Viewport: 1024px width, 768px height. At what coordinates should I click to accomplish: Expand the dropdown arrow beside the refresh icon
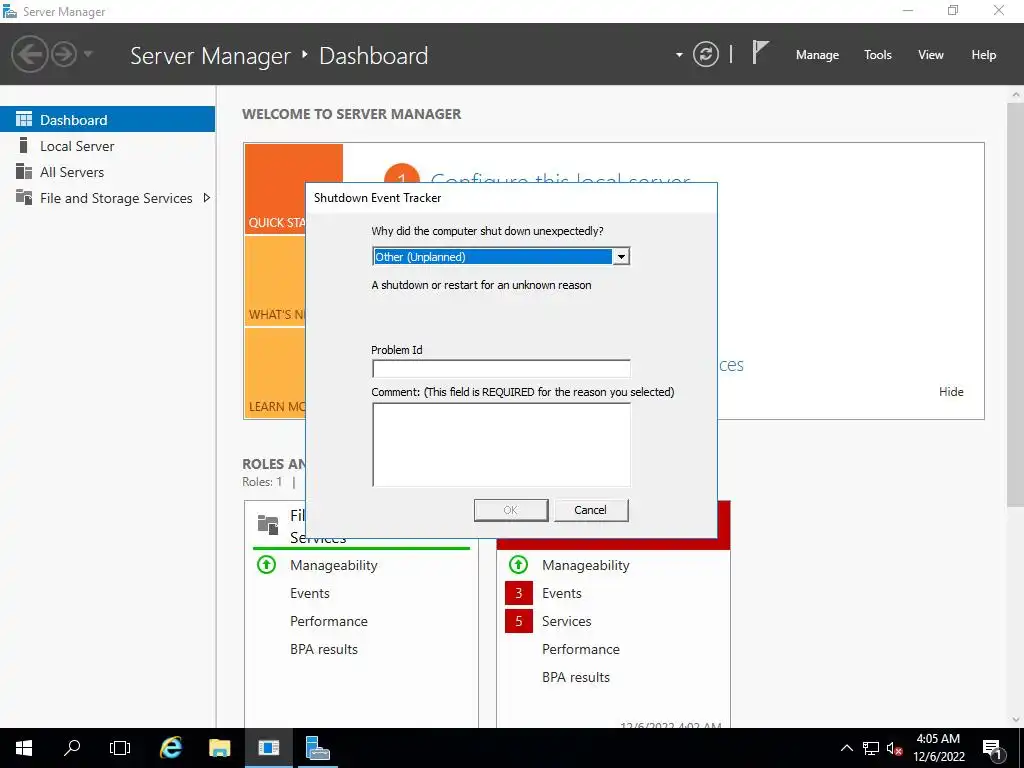coord(679,55)
